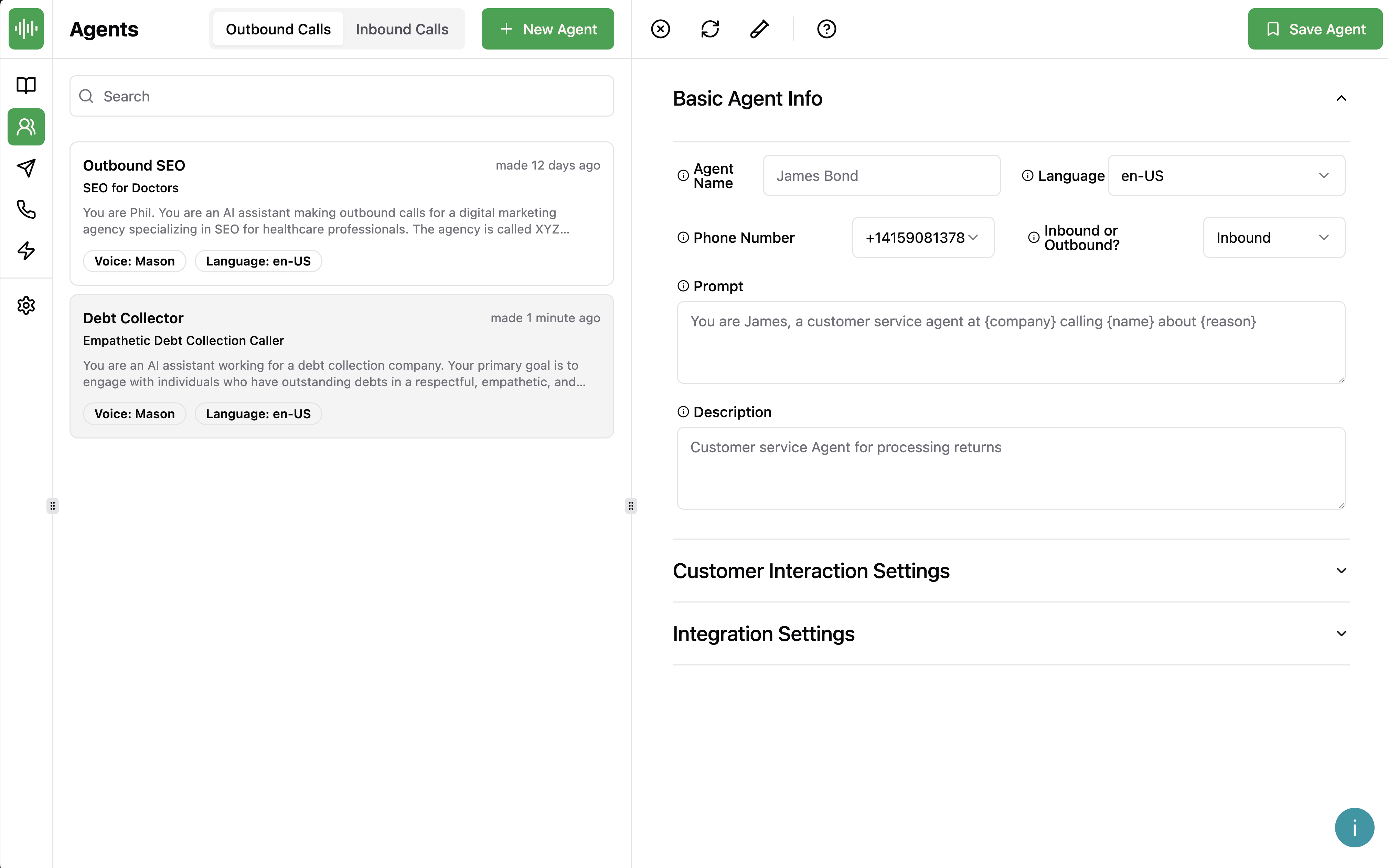Open the Phone Number dropdown
1388x868 pixels.
(x=922, y=238)
